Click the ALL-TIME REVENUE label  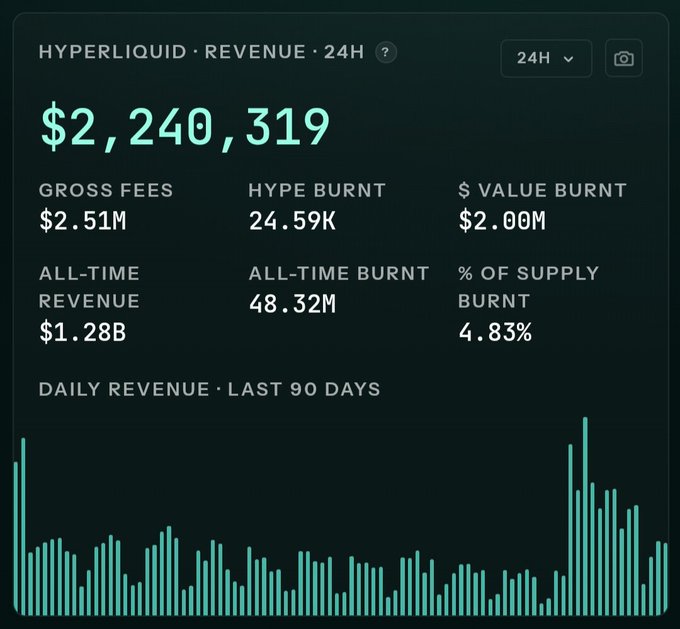click(x=89, y=287)
